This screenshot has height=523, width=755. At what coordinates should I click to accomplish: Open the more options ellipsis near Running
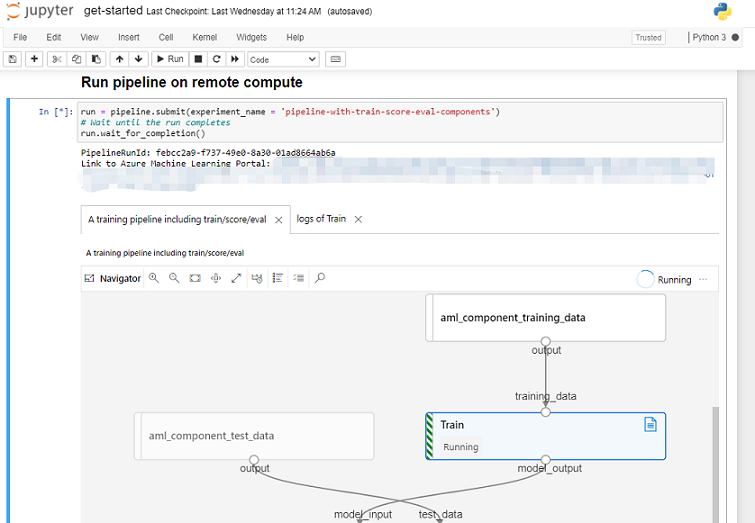pos(703,279)
